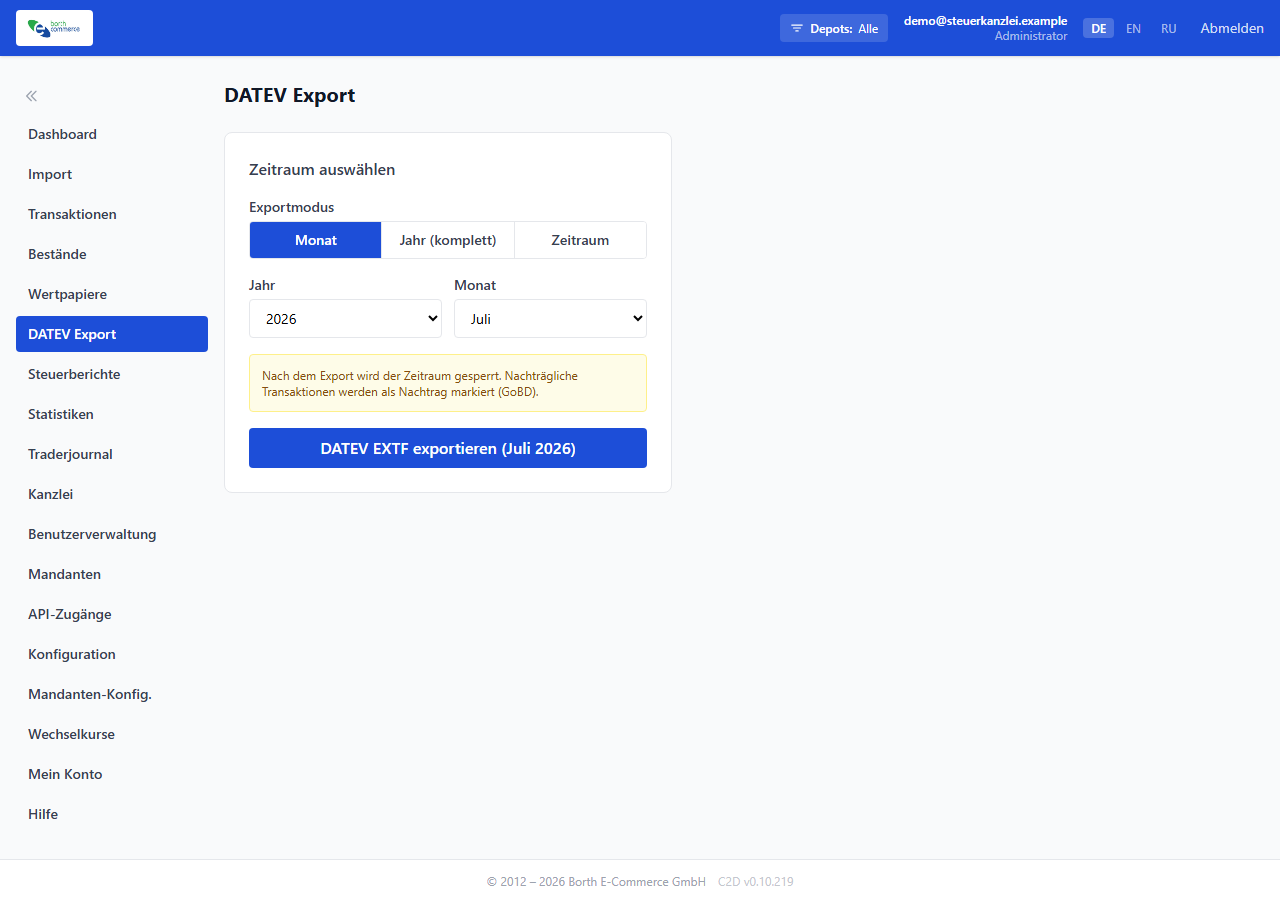The image size is (1280, 900).
Task: Open Wertpapiere in the sidebar
Action: 112,294
